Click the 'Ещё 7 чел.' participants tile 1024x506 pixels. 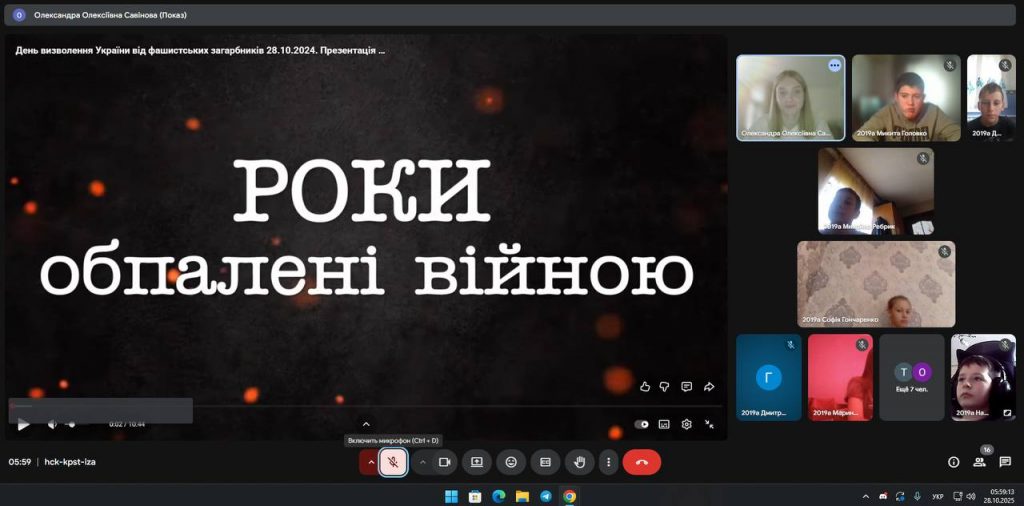point(912,377)
